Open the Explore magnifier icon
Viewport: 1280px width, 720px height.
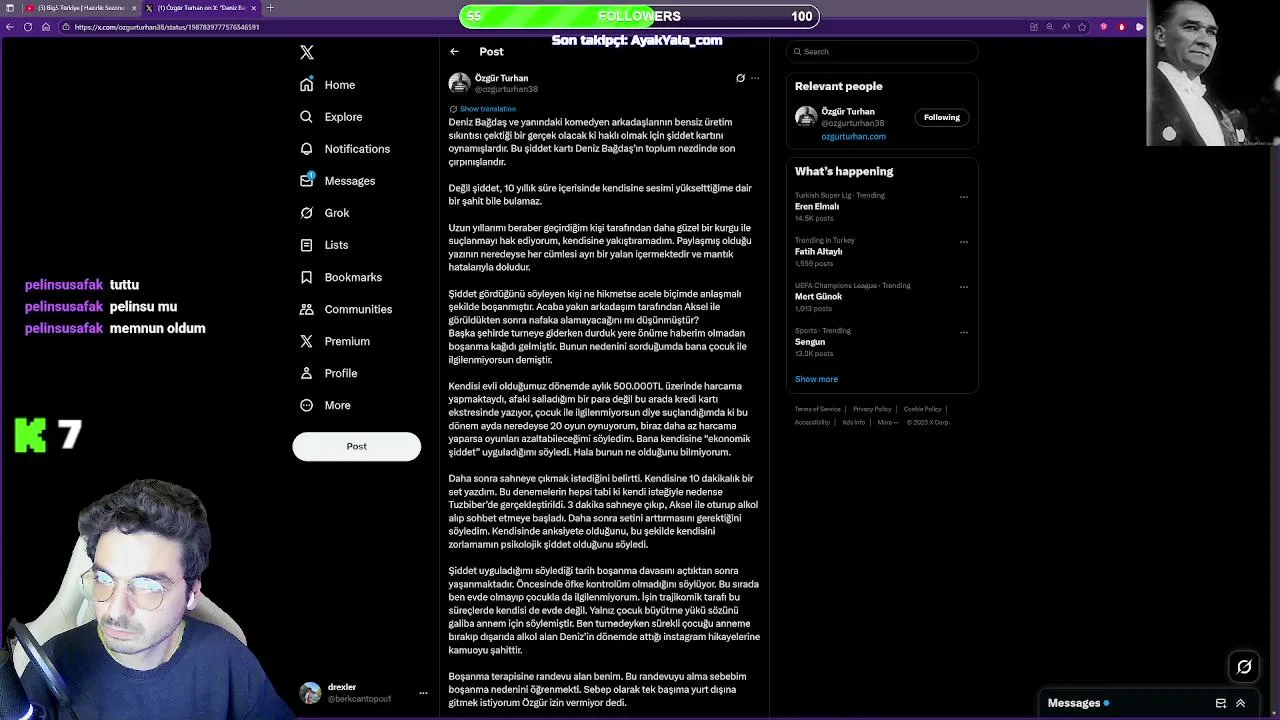click(x=307, y=117)
